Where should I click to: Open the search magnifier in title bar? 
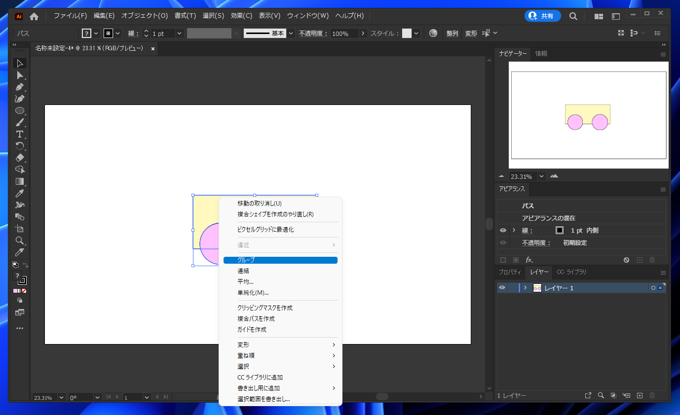[x=573, y=16]
